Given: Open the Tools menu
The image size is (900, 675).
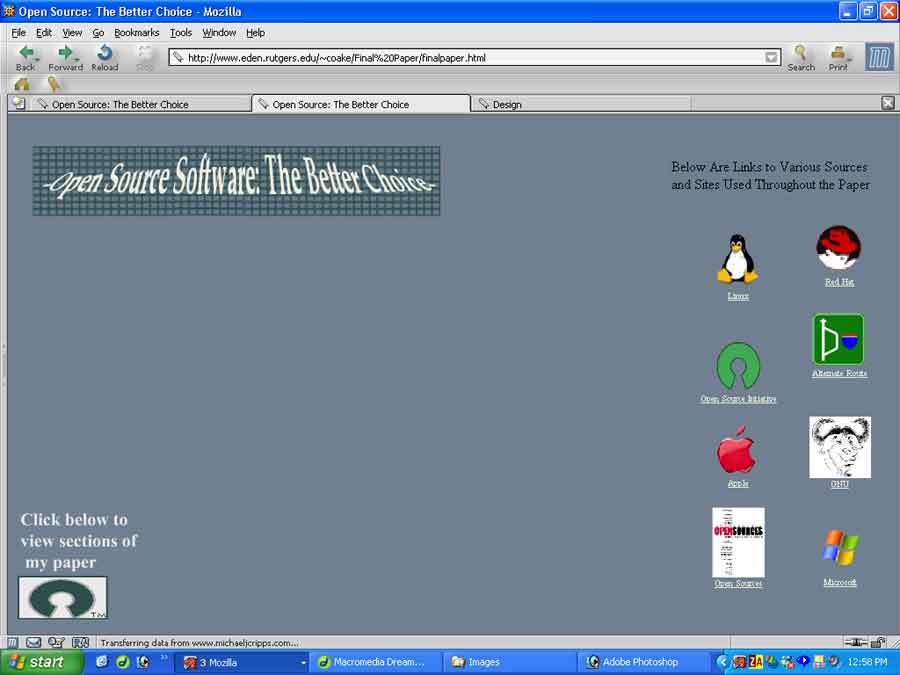Looking at the screenshot, I should tap(181, 32).
